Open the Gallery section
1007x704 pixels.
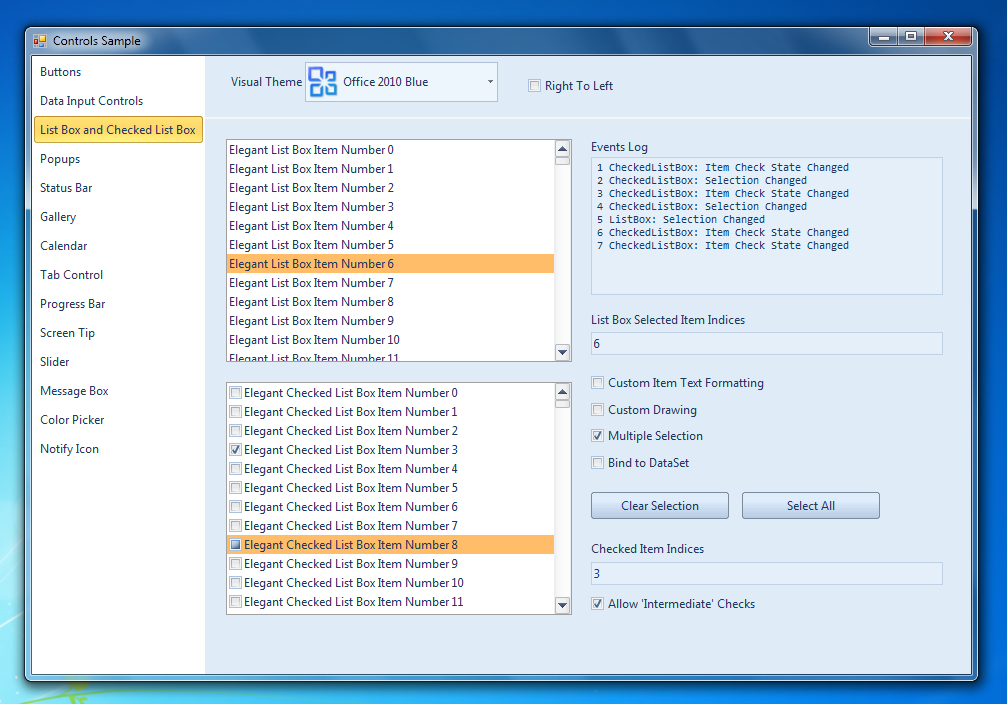point(58,216)
